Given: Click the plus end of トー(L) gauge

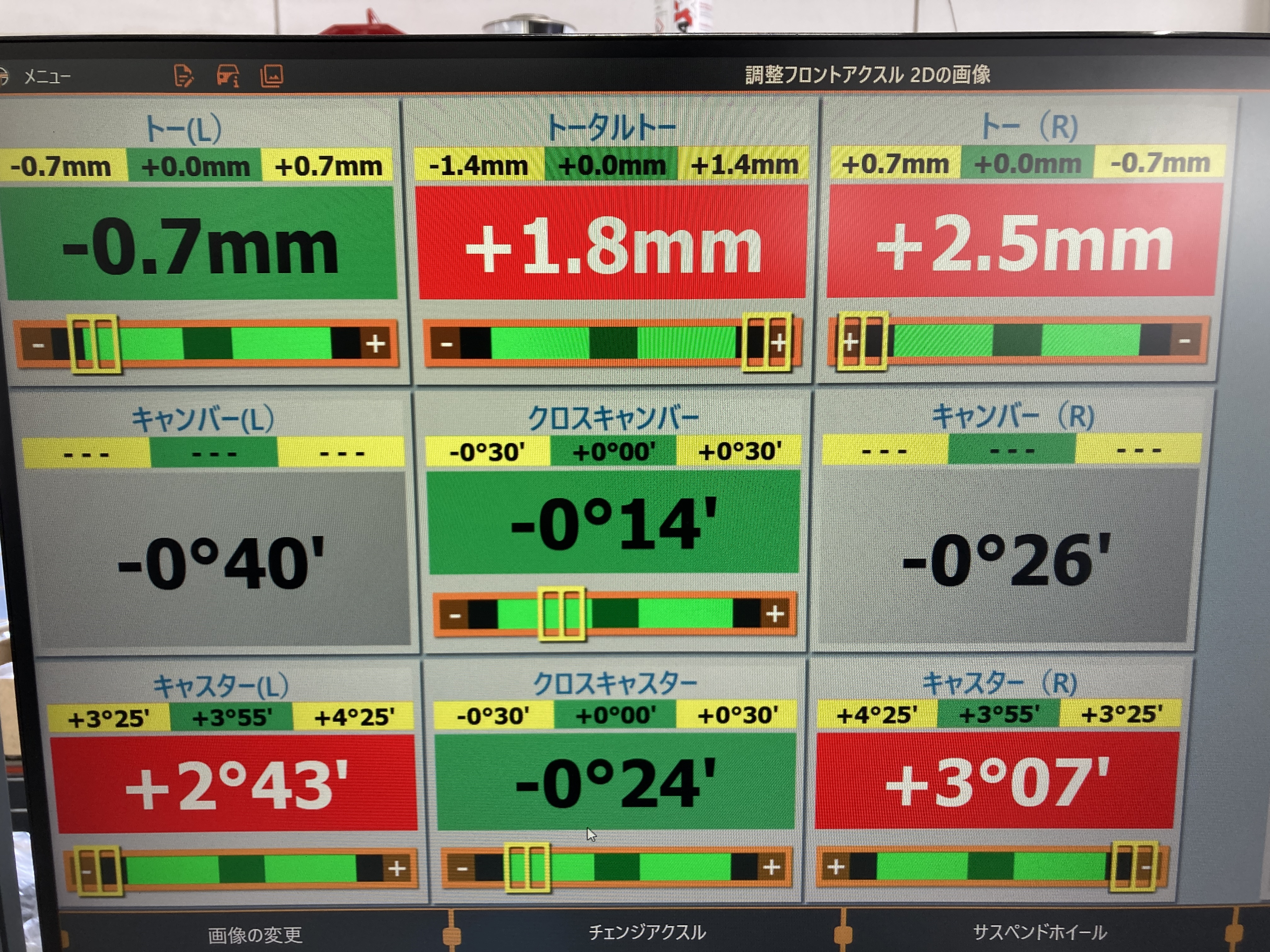Looking at the screenshot, I should click(x=376, y=344).
